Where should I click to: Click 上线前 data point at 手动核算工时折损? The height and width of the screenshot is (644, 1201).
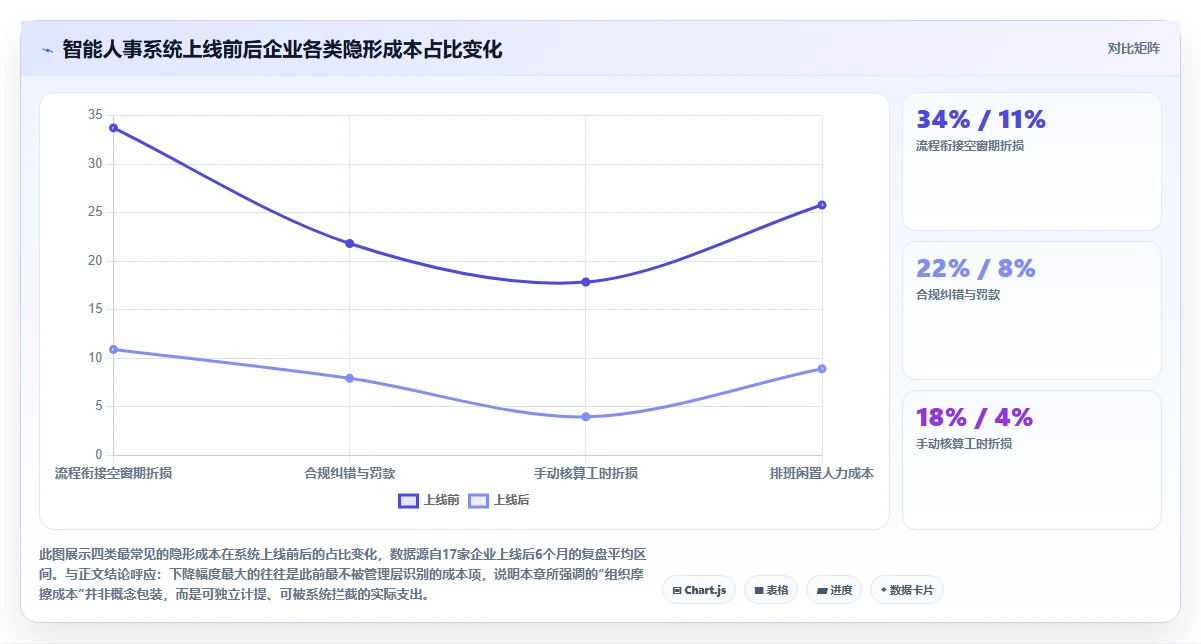[586, 282]
